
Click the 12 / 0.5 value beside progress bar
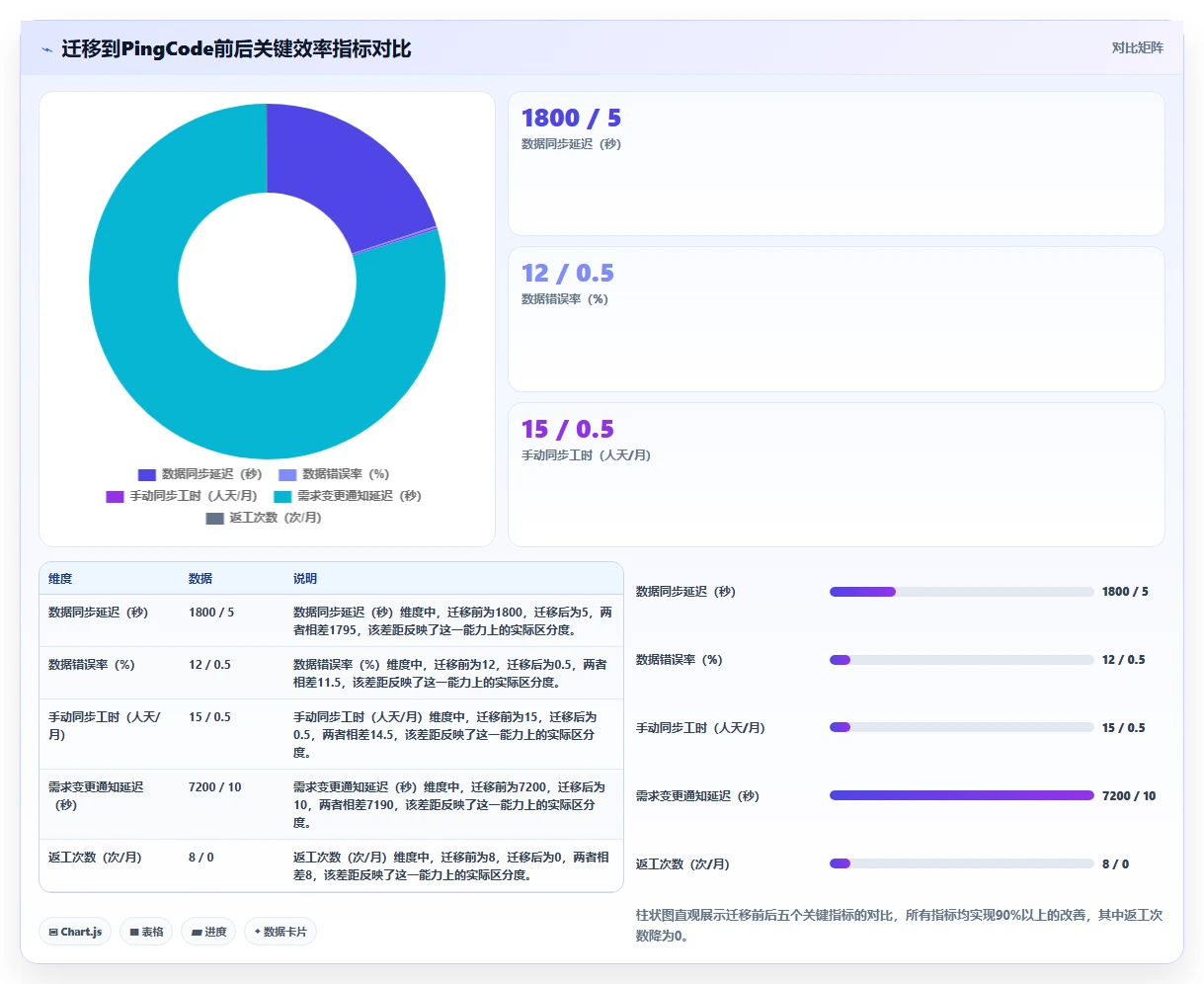tap(1124, 660)
